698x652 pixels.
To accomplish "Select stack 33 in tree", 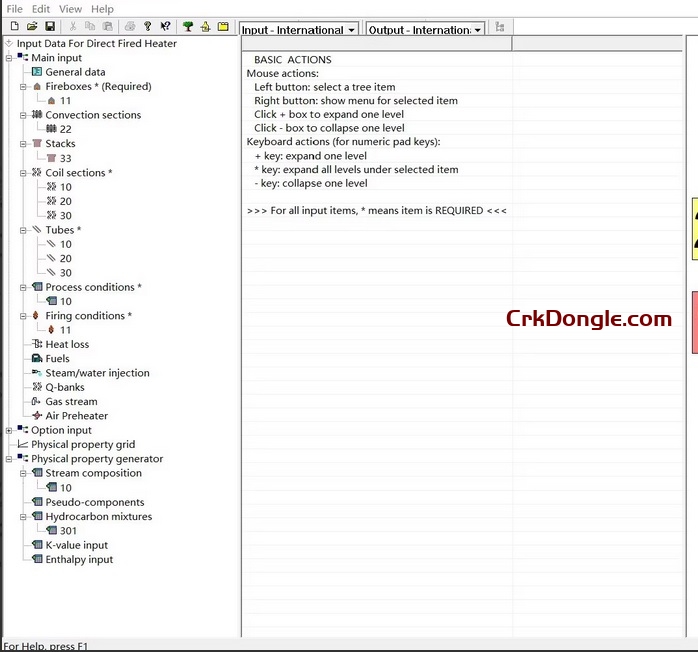I will click(x=65, y=158).
